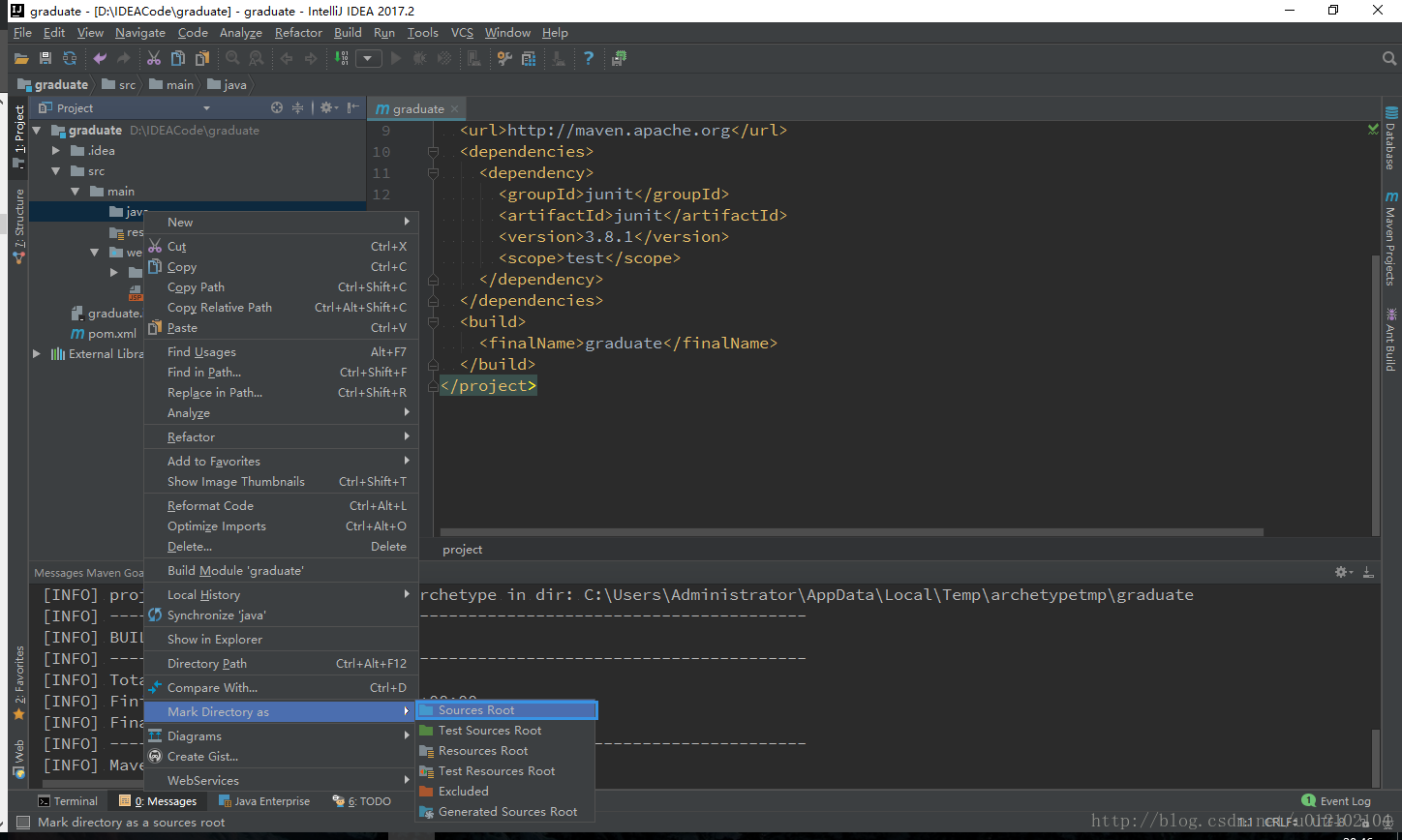Image resolution: width=1402 pixels, height=840 pixels.
Task: Click the navigate Forward arrow
Action: tap(311, 59)
